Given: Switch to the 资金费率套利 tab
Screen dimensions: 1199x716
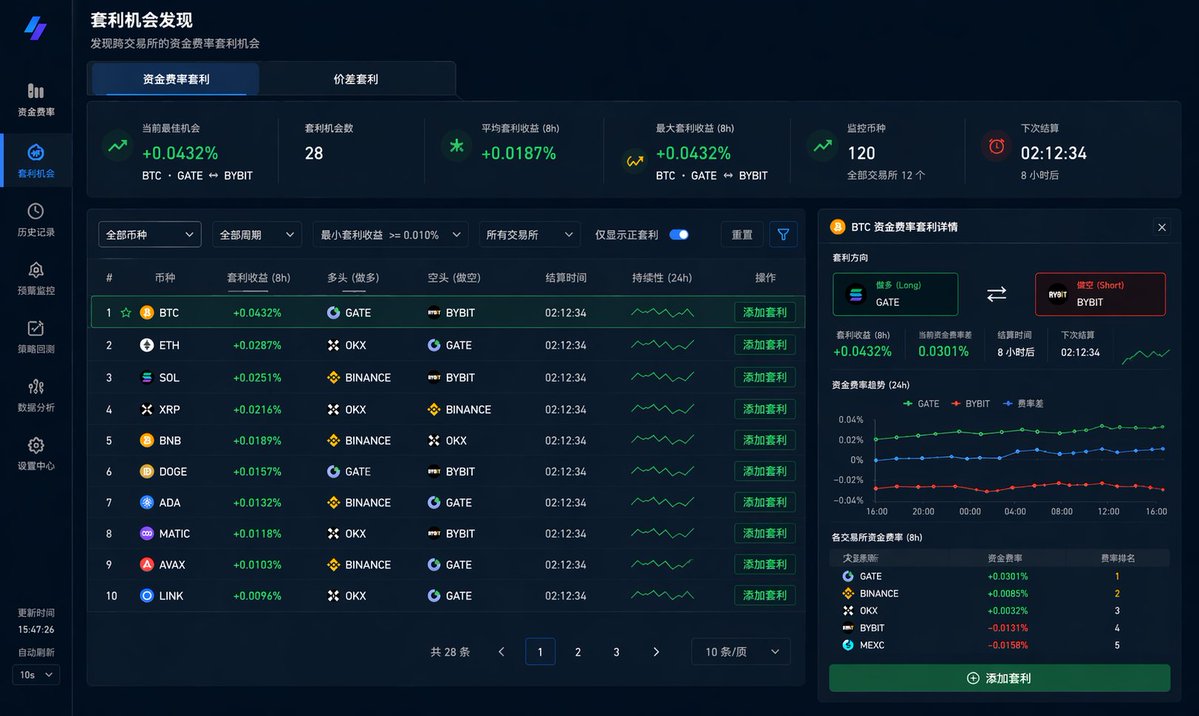Looking at the screenshot, I should click(x=176, y=79).
